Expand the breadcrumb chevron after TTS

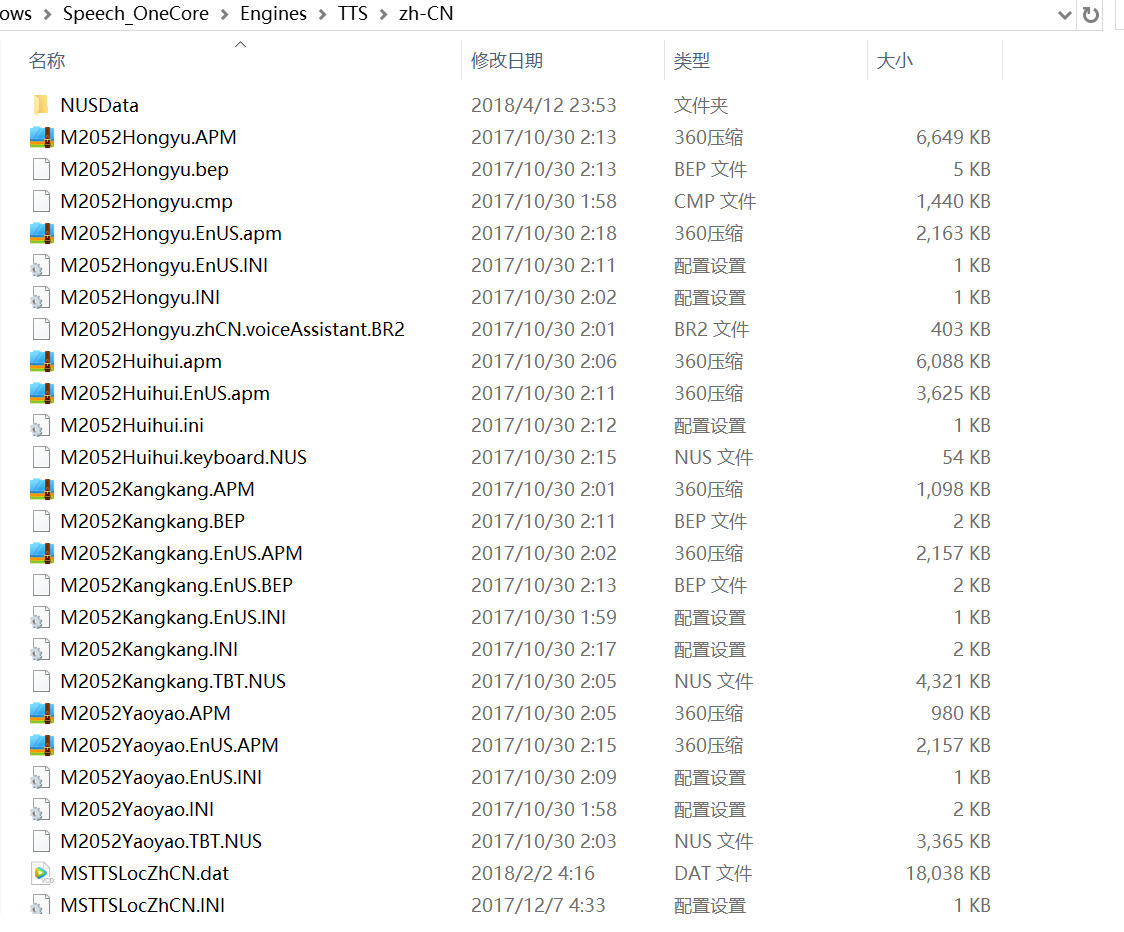386,14
